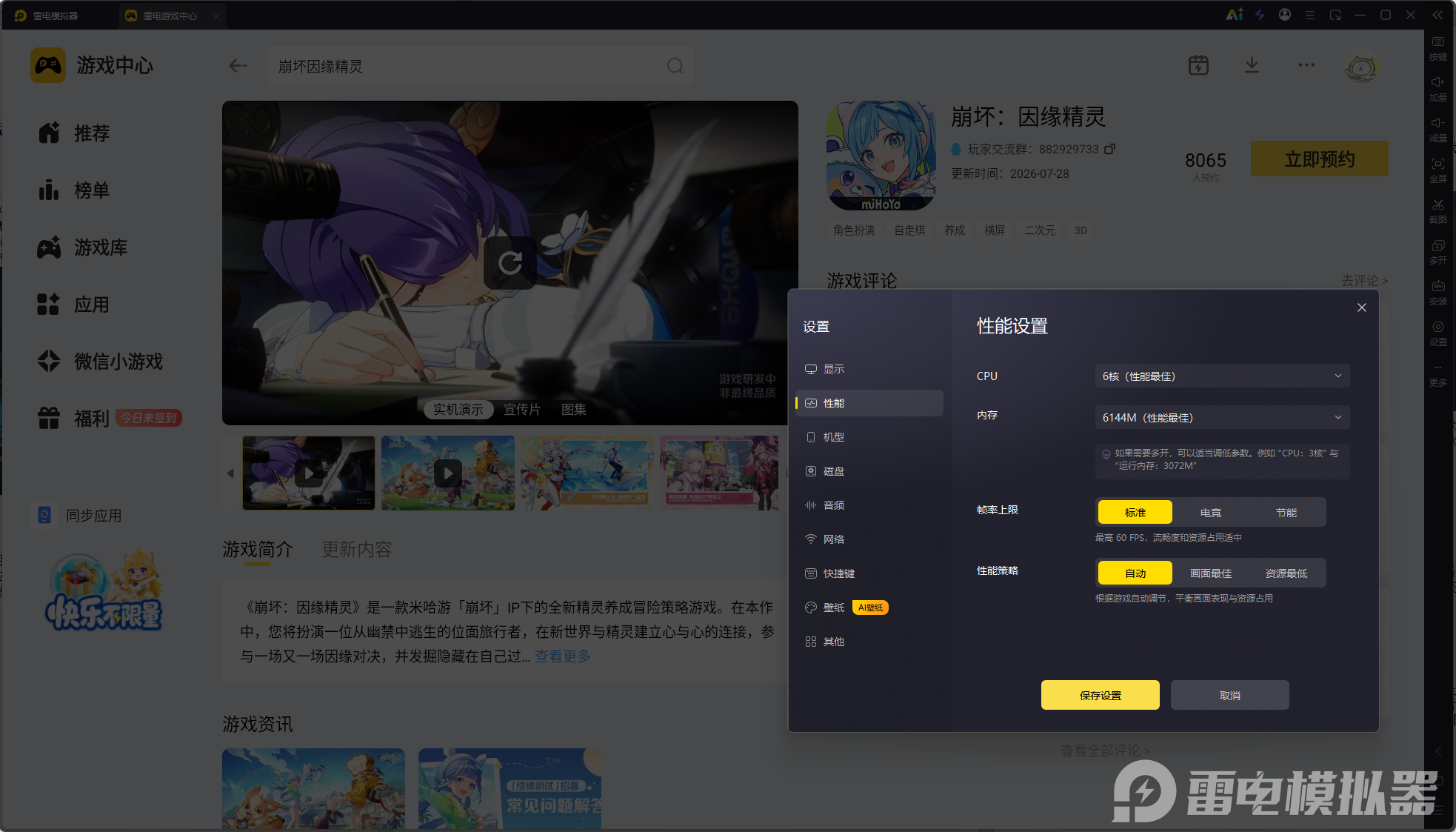
Task: Open the downloads icon in header
Action: 1252,65
